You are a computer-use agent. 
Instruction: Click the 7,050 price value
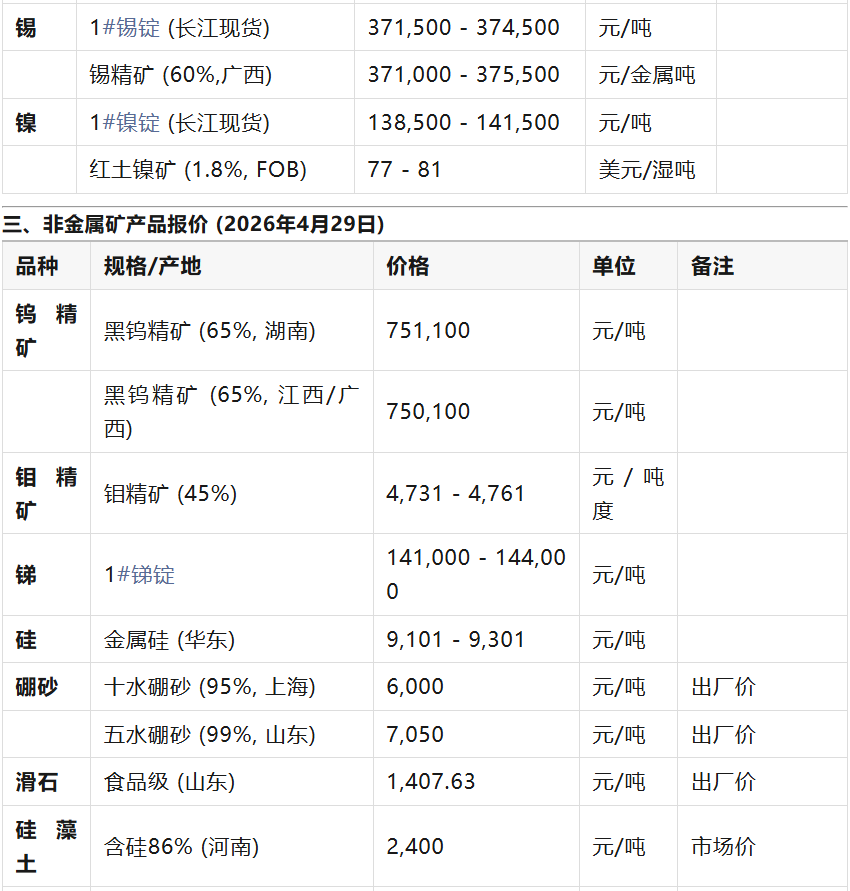(x=415, y=735)
